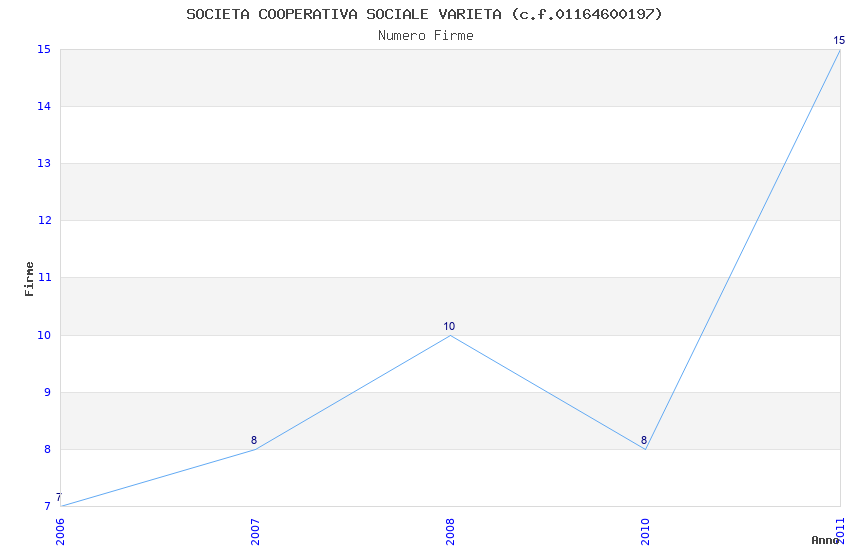Click the data label 8 above 2007 point

(x=254, y=441)
